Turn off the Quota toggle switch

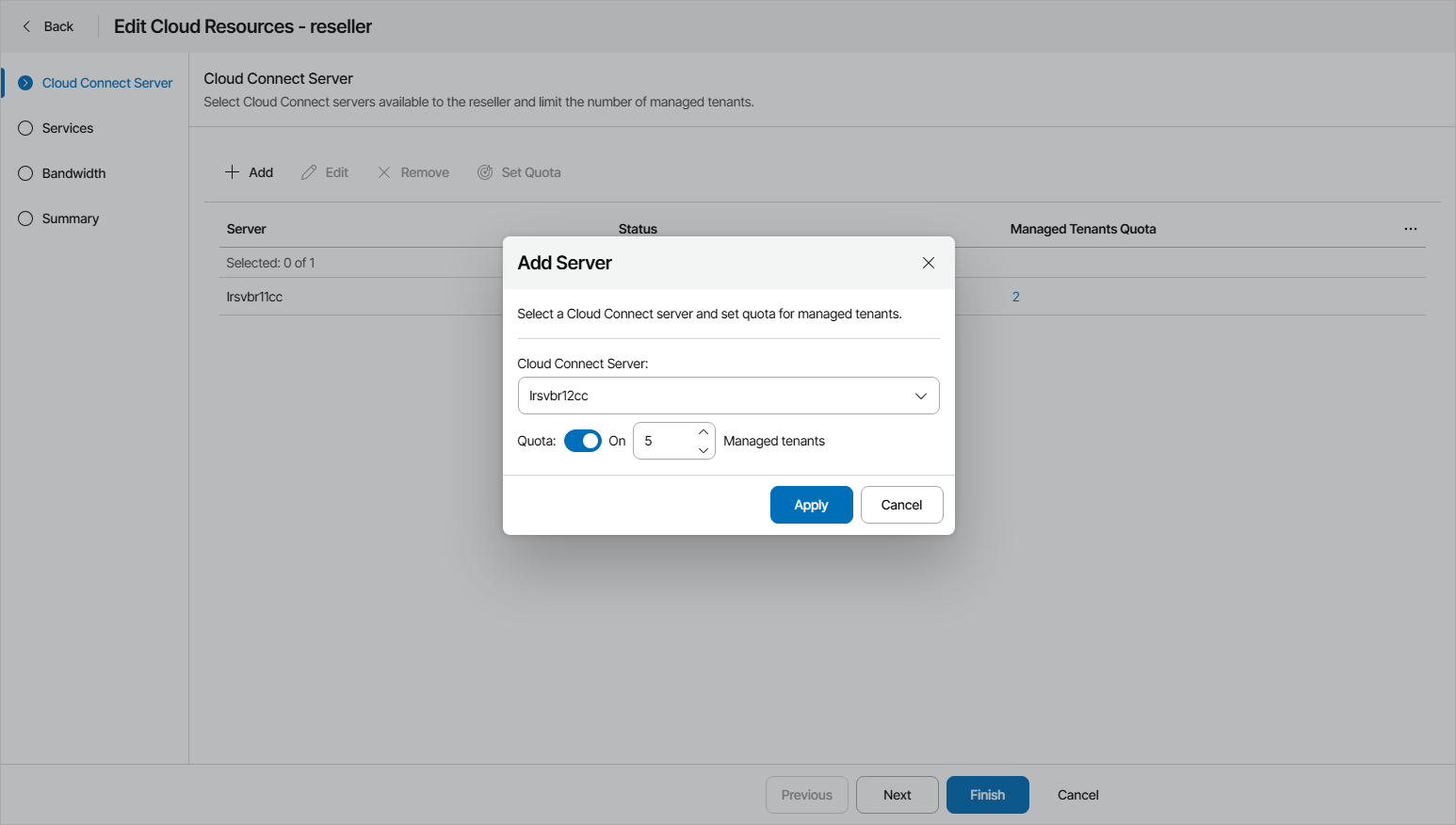click(583, 441)
